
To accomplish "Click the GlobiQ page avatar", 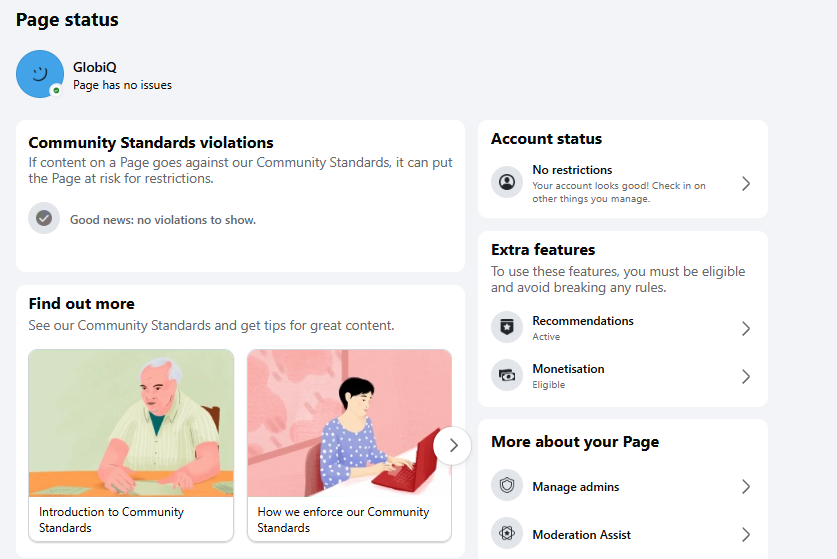I will tap(40, 74).
